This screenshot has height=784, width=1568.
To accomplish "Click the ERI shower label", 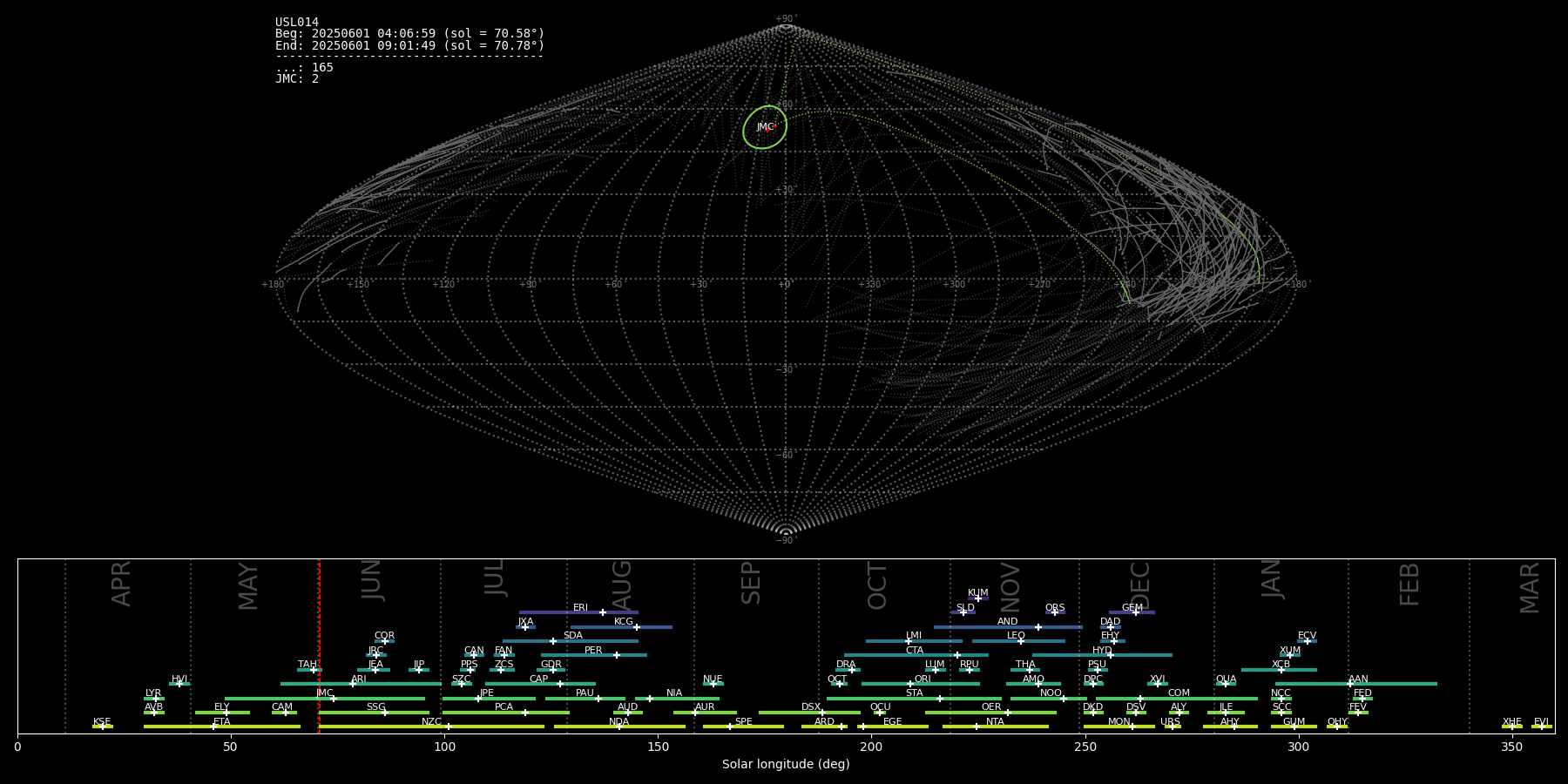I will click(x=580, y=608).
